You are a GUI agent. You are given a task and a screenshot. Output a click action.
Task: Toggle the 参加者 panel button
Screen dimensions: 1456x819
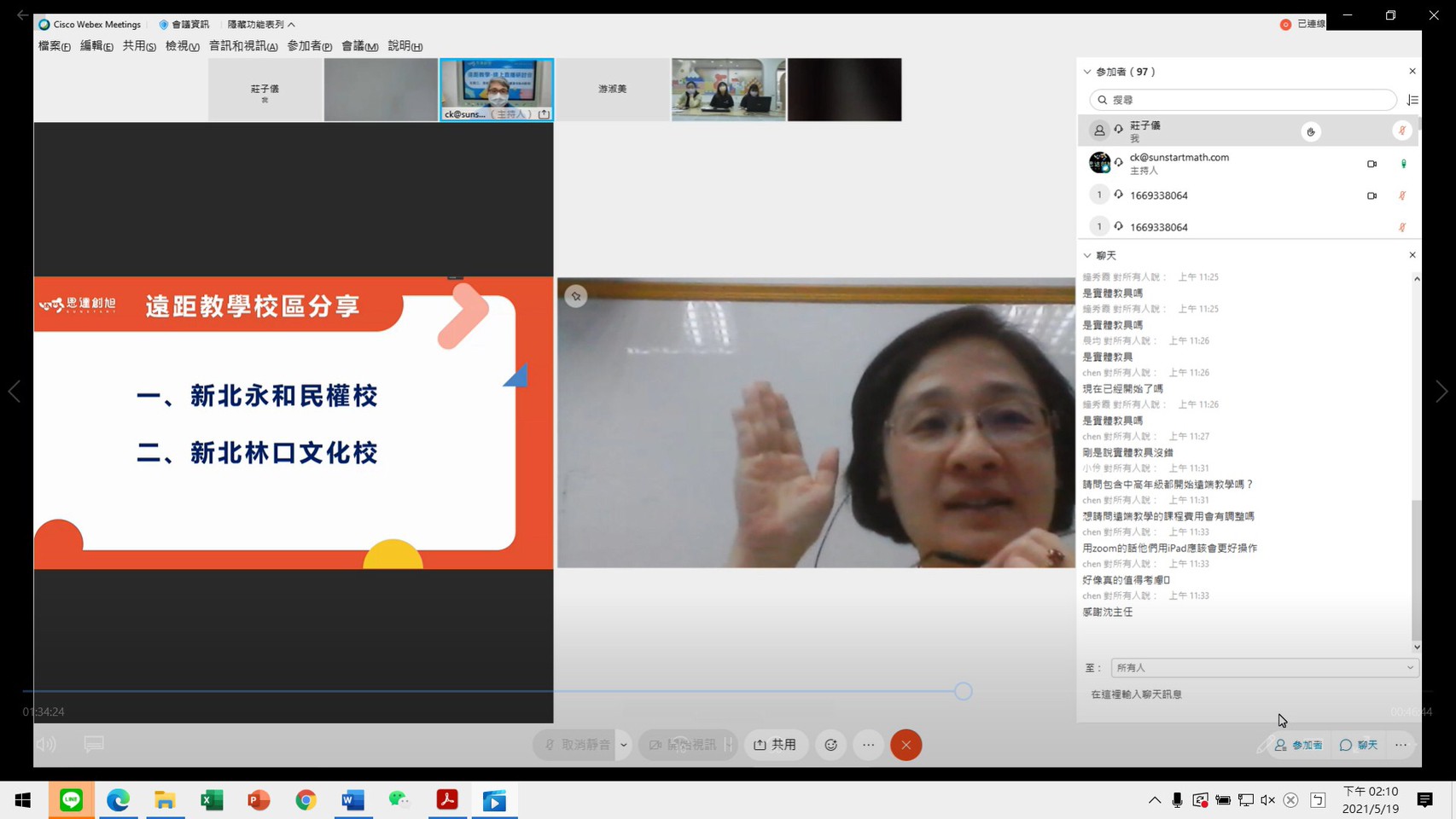pos(1298,745)
